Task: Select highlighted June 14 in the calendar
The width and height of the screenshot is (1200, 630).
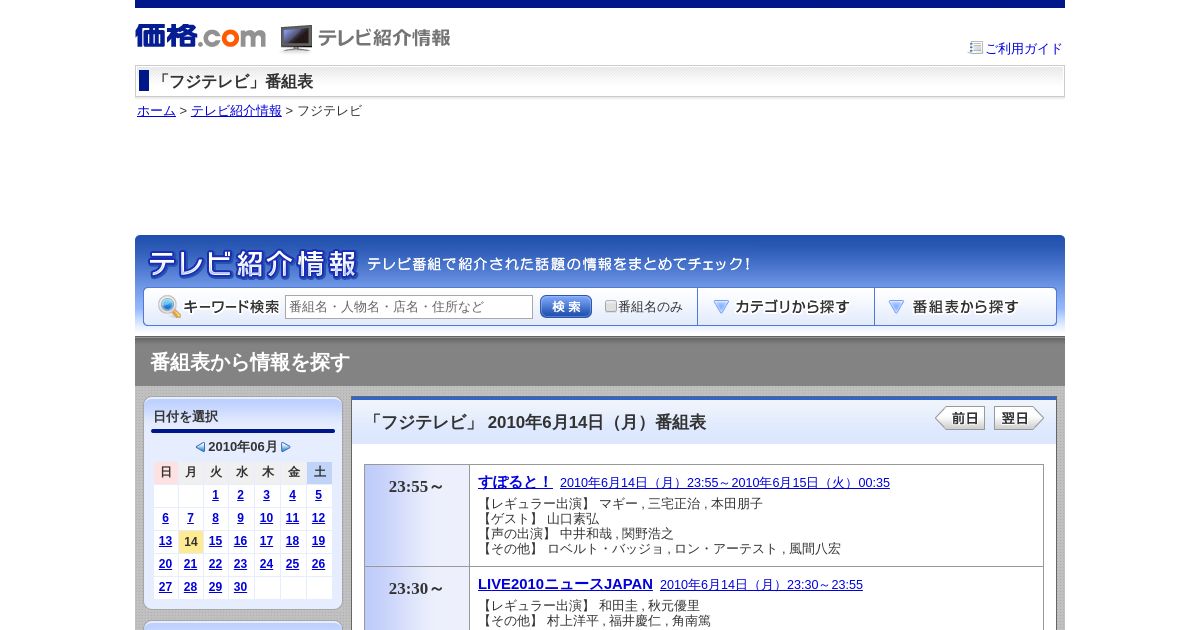Action: [191, 542]
